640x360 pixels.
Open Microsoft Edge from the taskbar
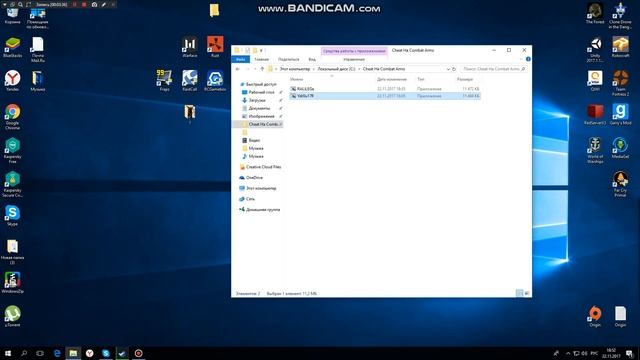coord(57,353)
